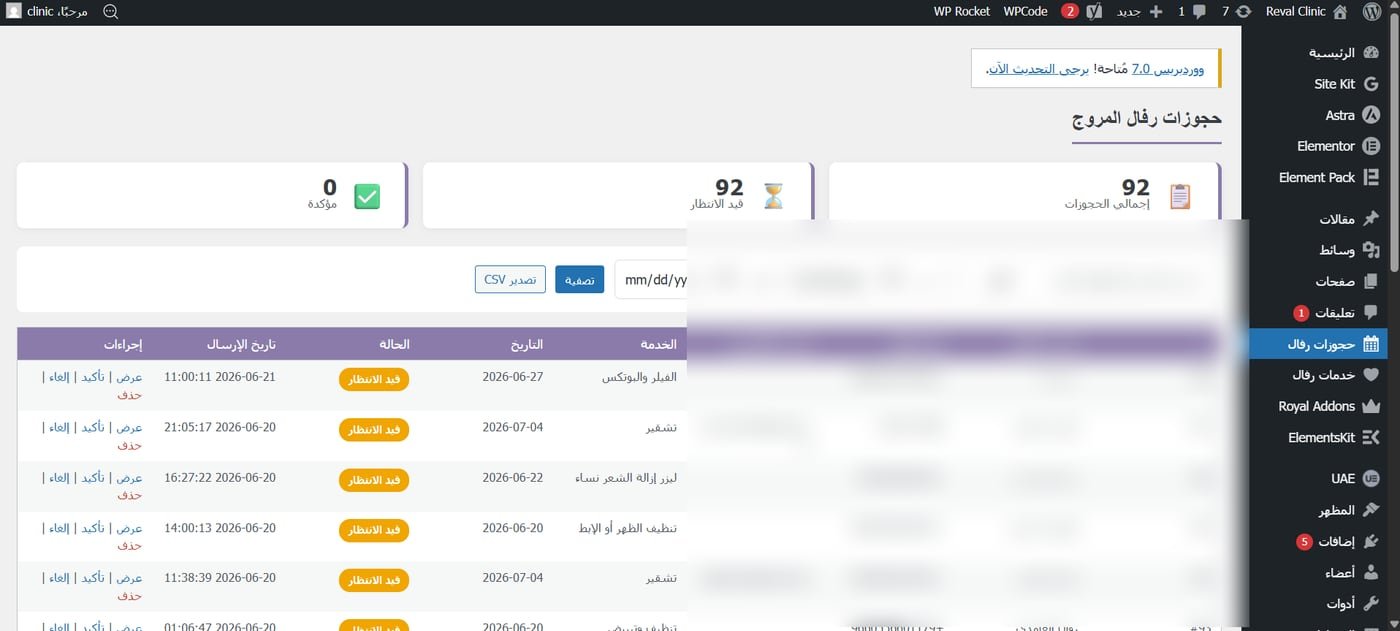
Task: Click the تصفية filter button
Action: (580, 280)
